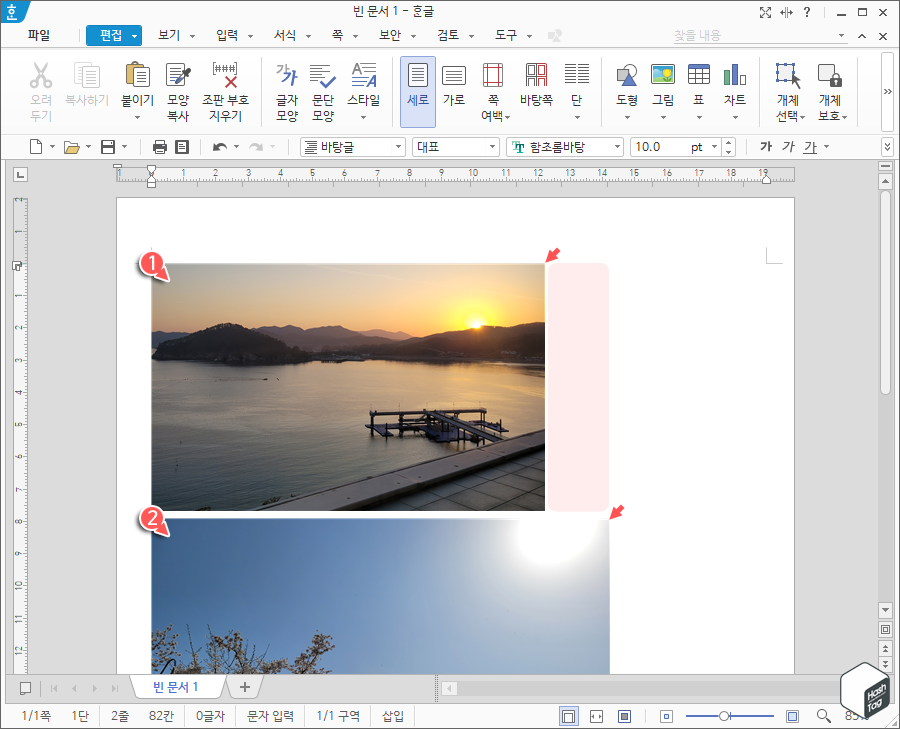
Task: Click the Columns (단) icon
Action: pyautogui.click(x=577, y=75)
